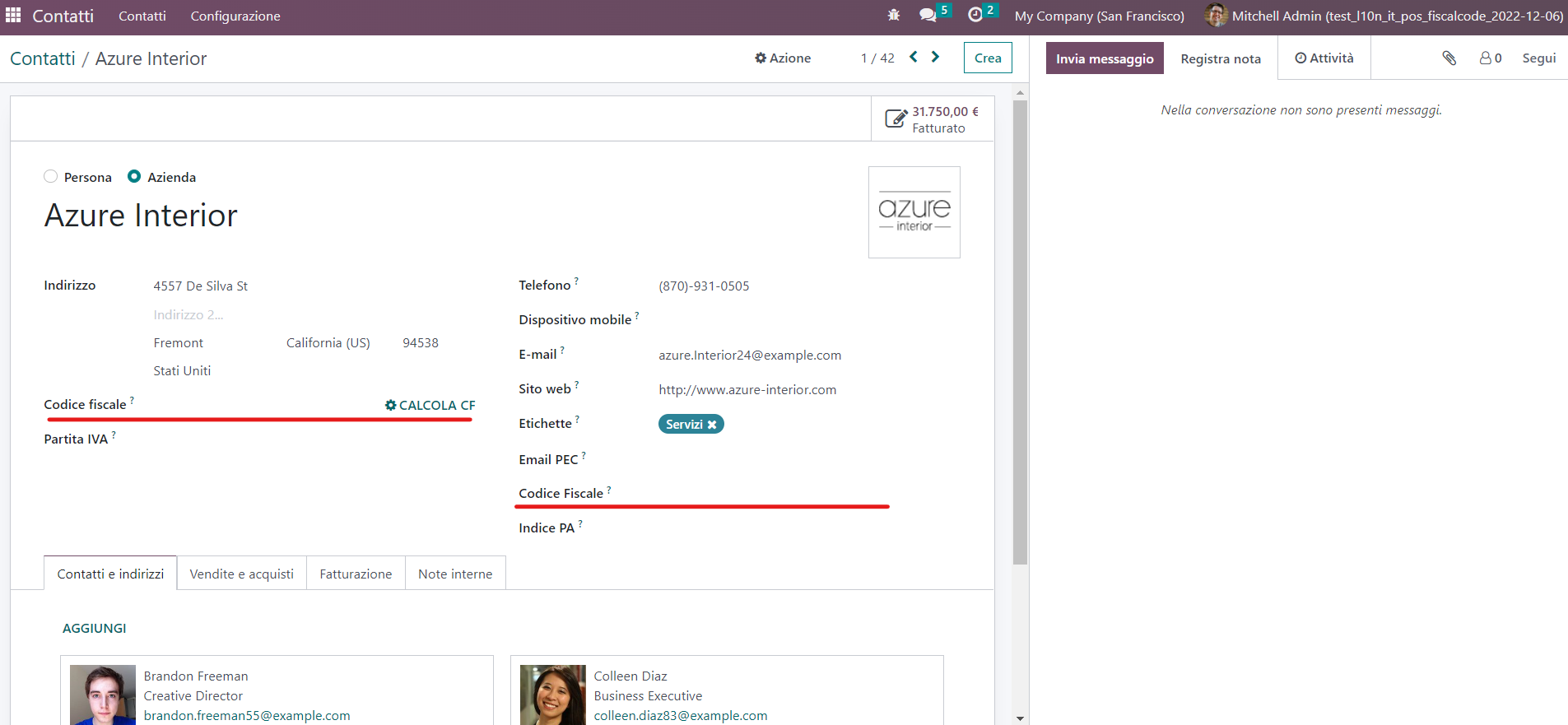Click the azure.Interior24 email field
This screenshot has height=725, width=1568.
750,355
